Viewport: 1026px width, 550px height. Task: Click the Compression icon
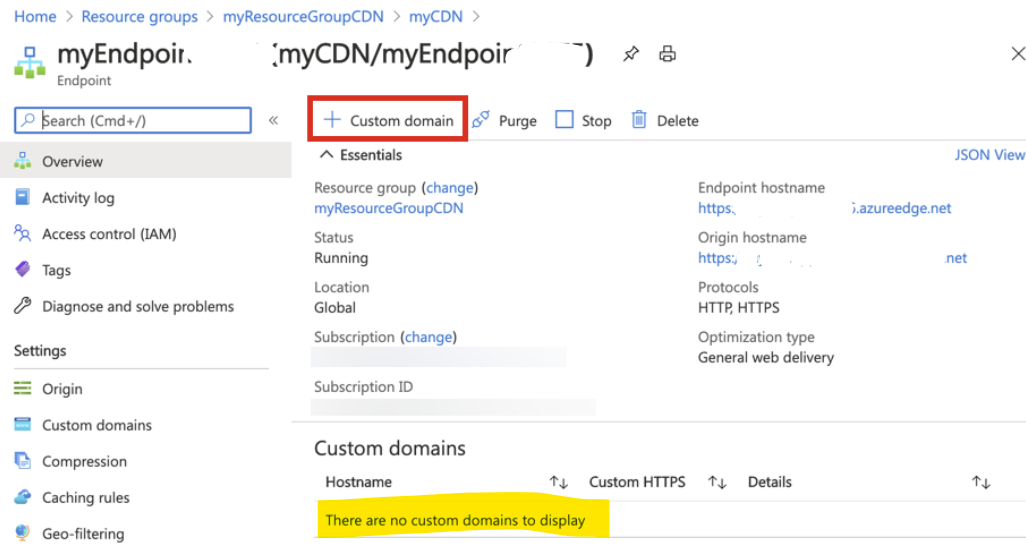click(x=22, y=460)
